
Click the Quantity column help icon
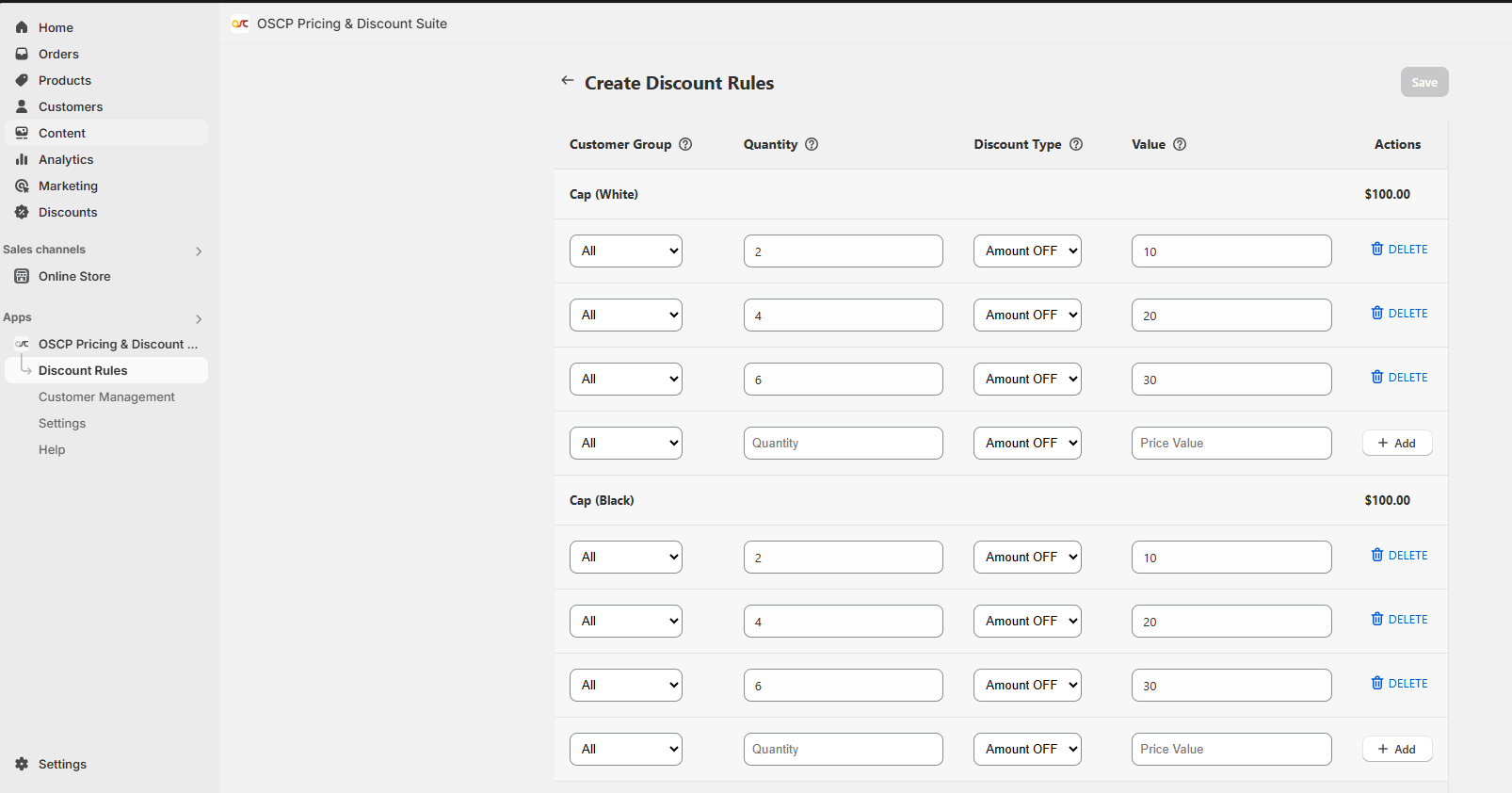click(x=812, y=144)
